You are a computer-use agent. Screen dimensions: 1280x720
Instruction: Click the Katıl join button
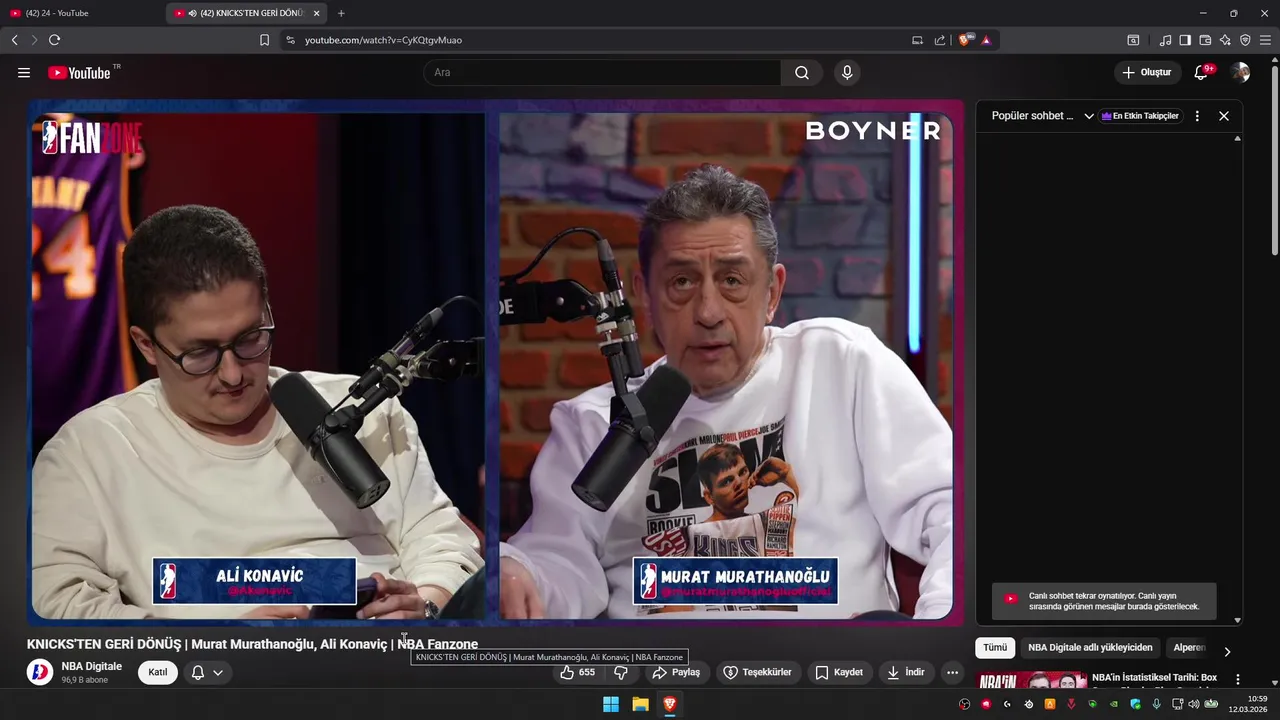[158, 672]
